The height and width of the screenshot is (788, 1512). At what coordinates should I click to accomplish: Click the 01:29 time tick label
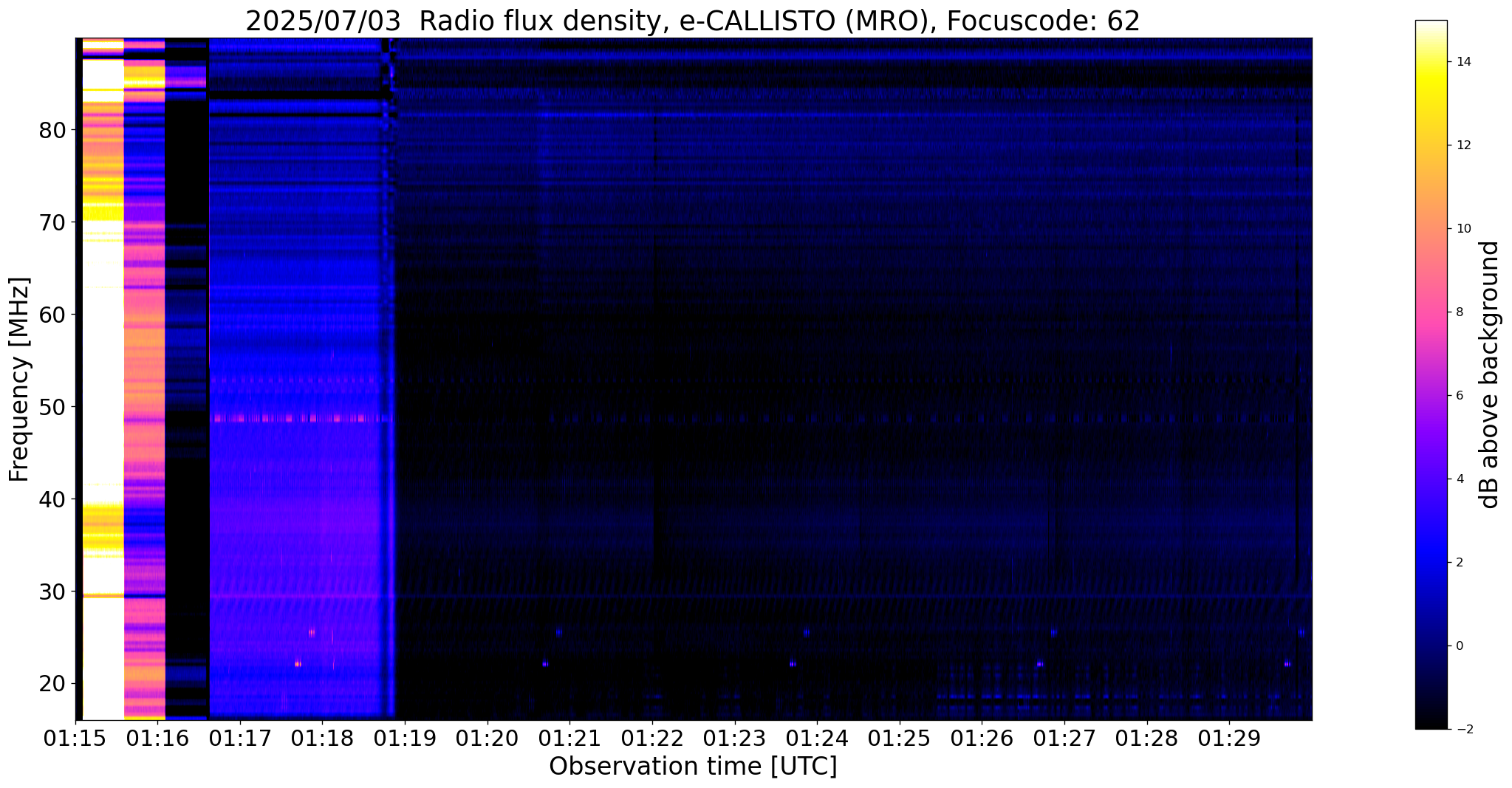(x=1229, y=737)
